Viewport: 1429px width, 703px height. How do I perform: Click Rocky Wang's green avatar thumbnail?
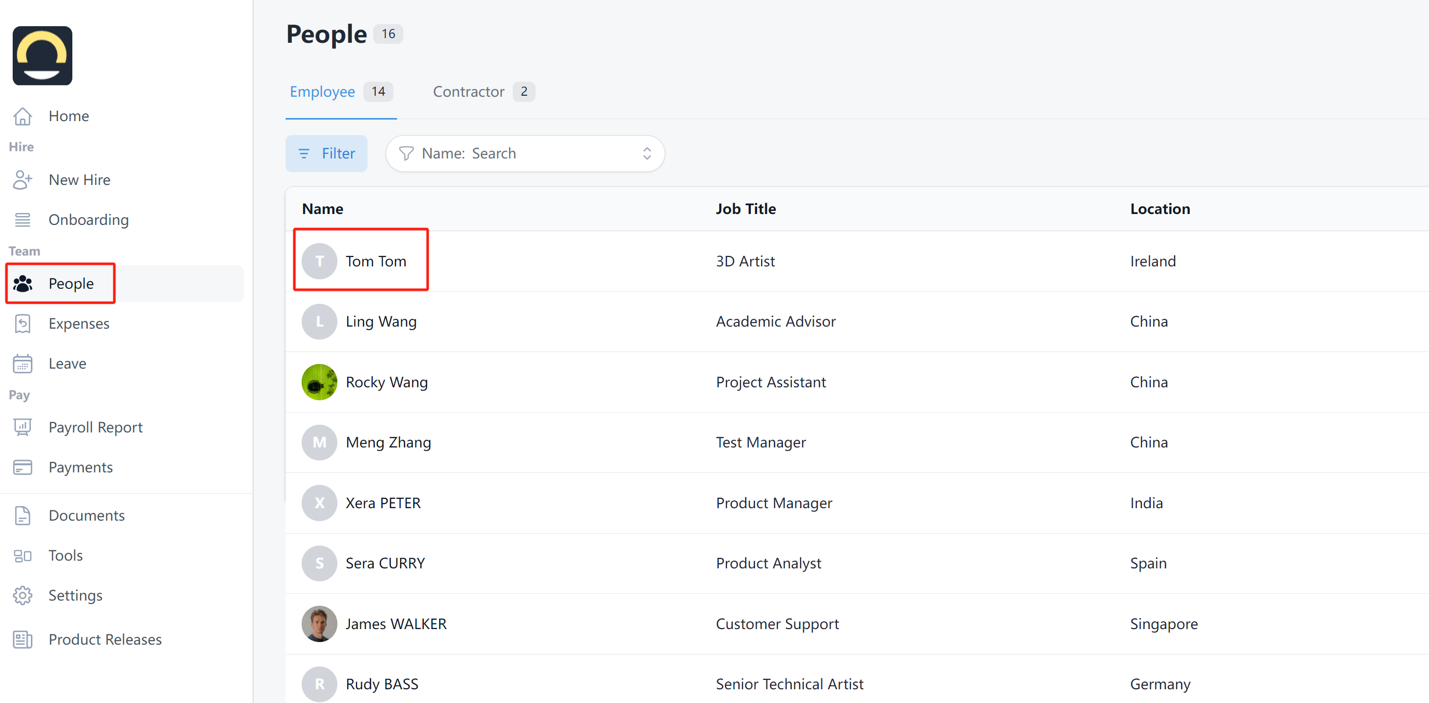[319, 382]
